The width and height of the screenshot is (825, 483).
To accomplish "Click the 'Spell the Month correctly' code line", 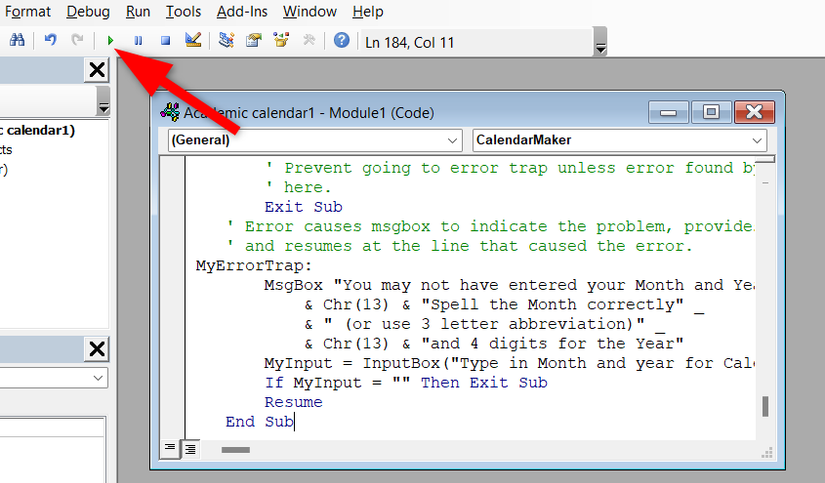I will point(504,304).
